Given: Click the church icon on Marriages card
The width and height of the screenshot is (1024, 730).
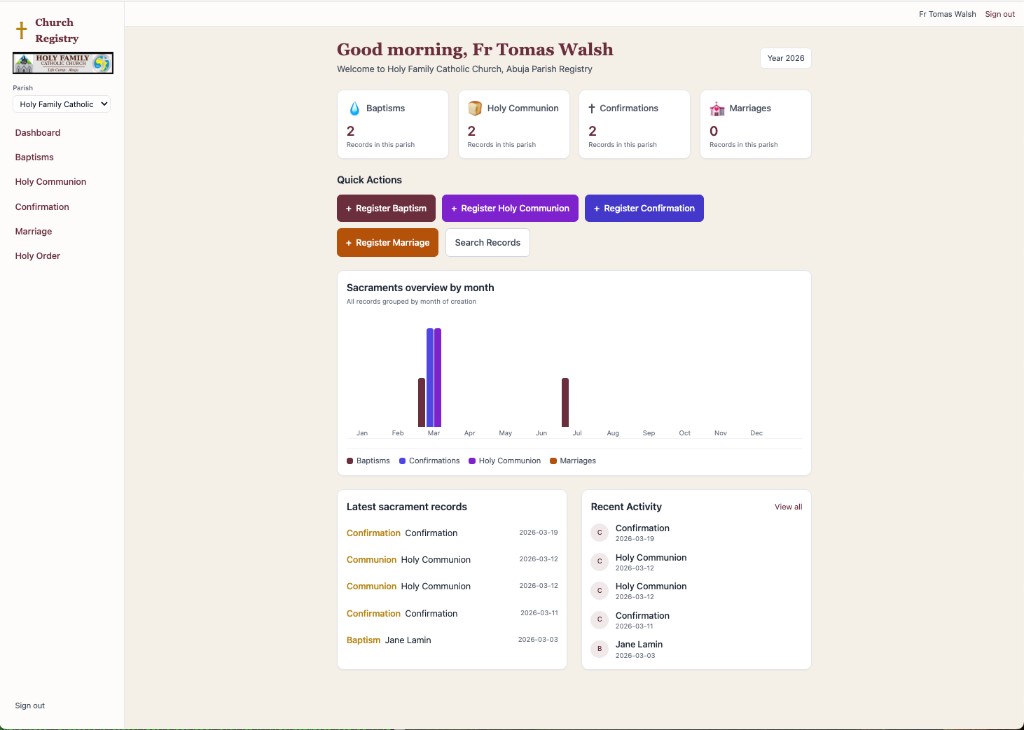Looking at the screenshot, I should (x=718, y=107).
